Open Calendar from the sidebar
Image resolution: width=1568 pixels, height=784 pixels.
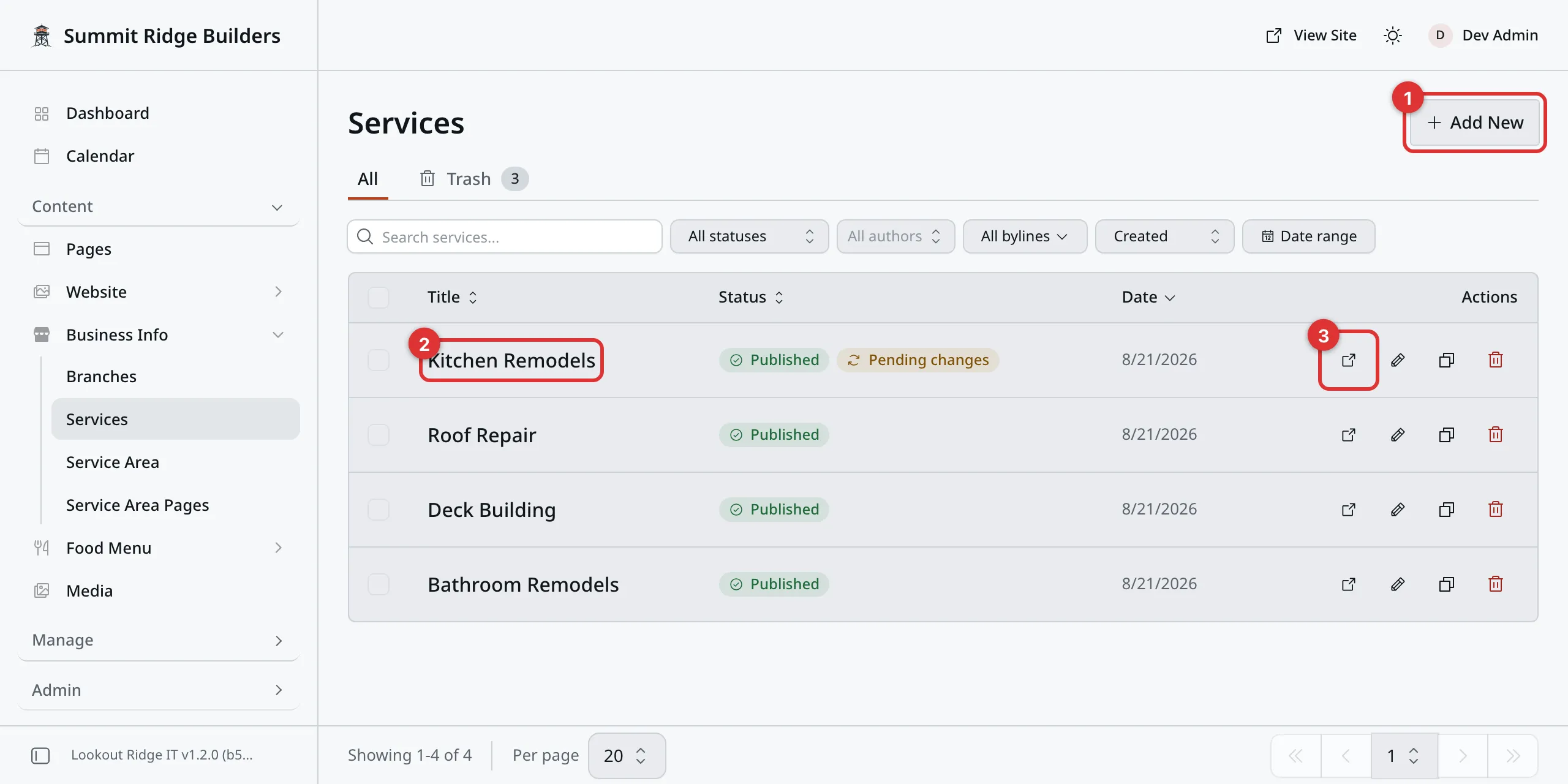pos(159,157)
